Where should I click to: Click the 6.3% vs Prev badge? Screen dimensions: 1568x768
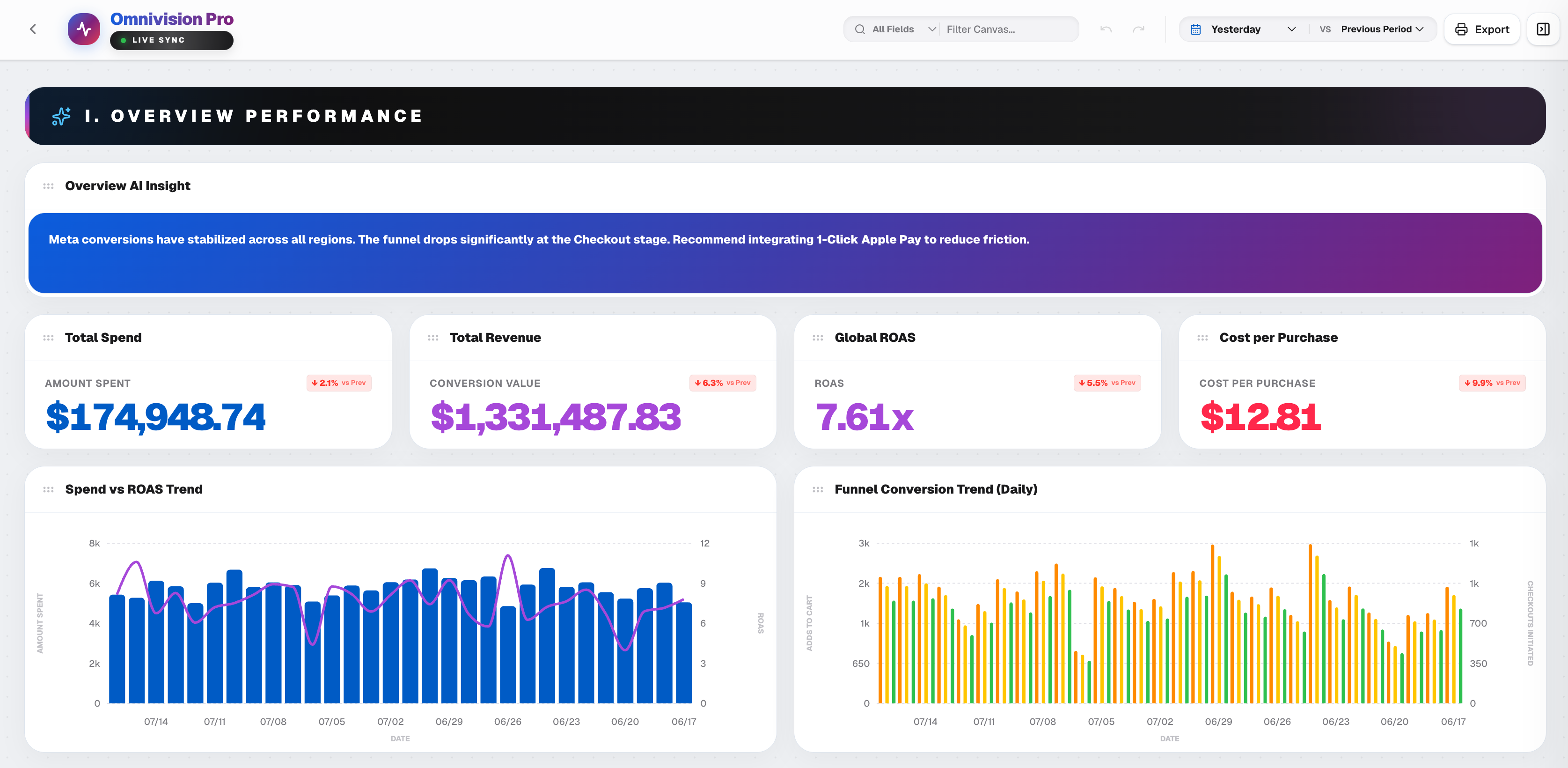click(x=723, y=383)
